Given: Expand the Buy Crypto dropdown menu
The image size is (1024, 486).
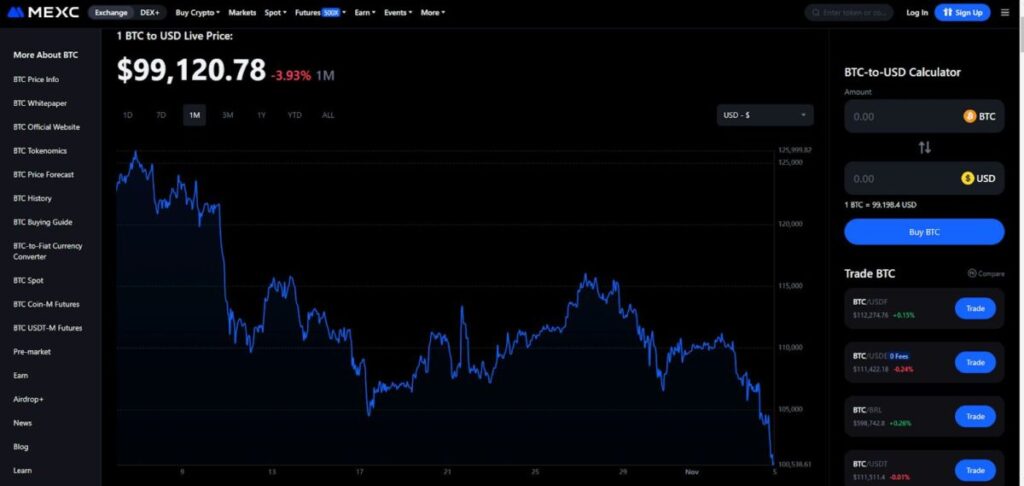Looking at the screenshot, I should pos(197,12).
